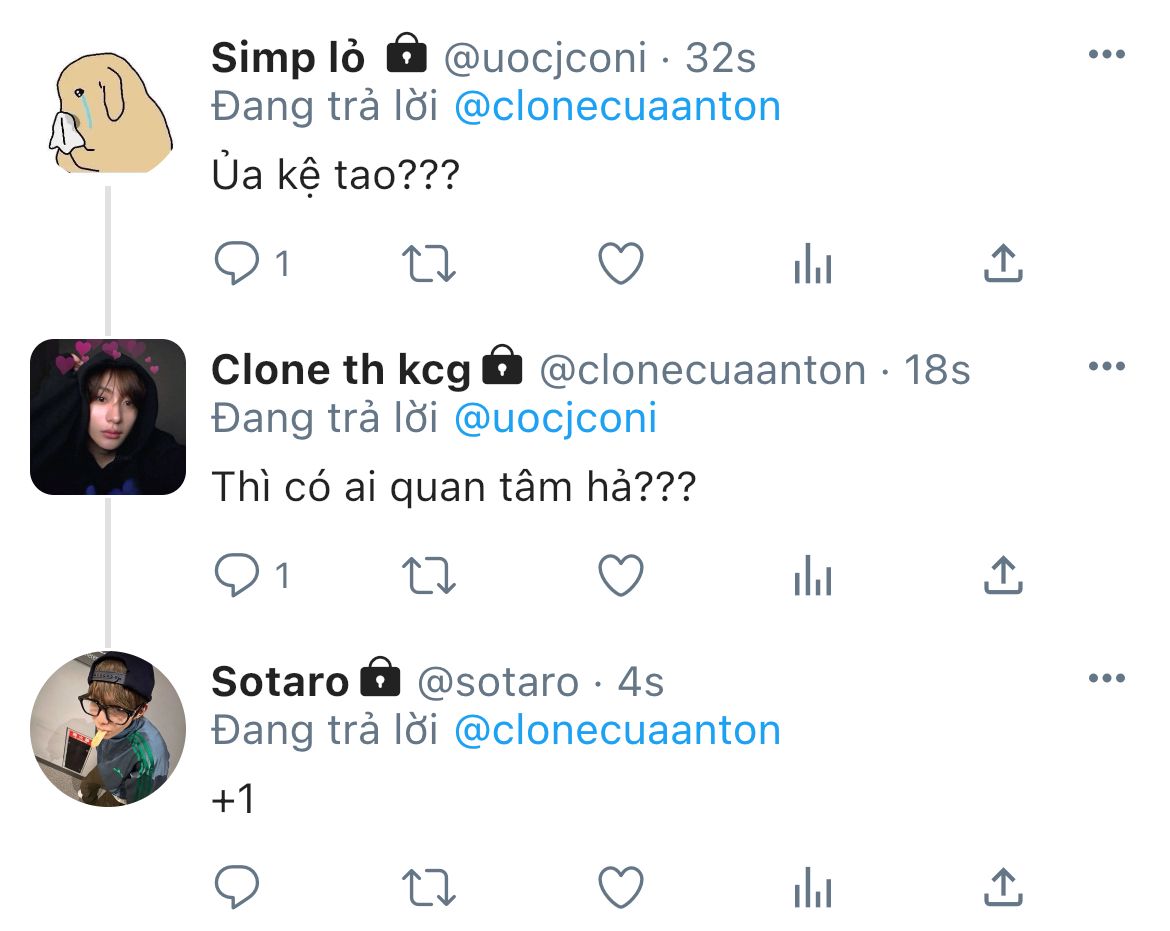Image resolution: width=1170 pixels, height=931 pixels.
Task: Reply to Simp lỏ's tweet
Action: [238, 264]
